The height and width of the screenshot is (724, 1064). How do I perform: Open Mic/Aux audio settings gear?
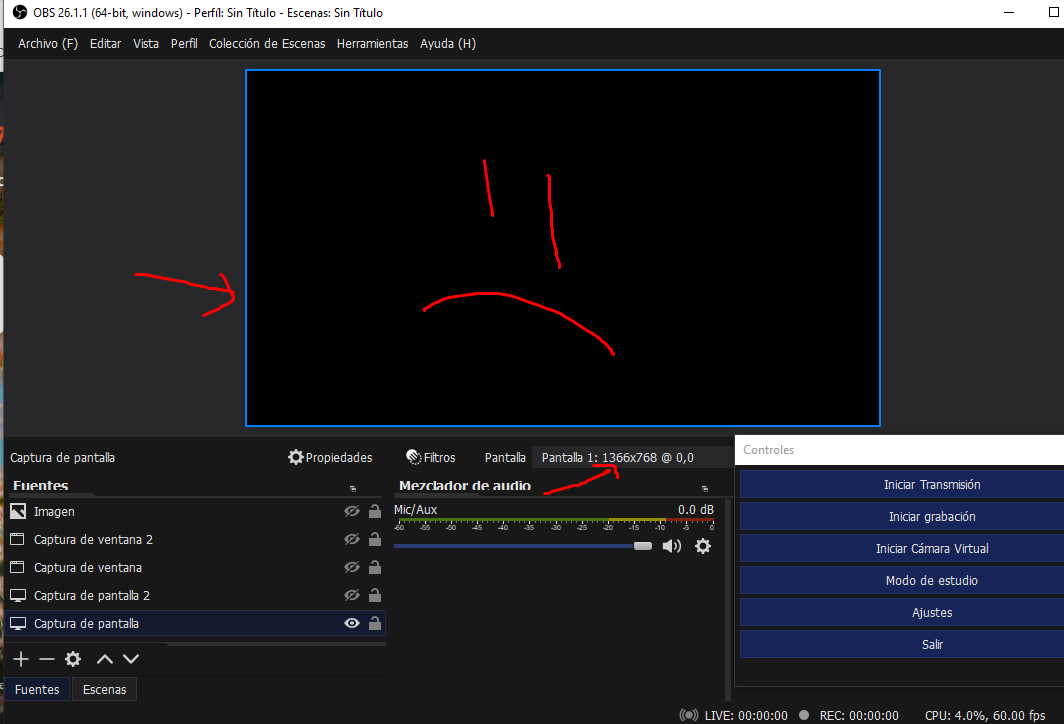[x=703, y=546]
